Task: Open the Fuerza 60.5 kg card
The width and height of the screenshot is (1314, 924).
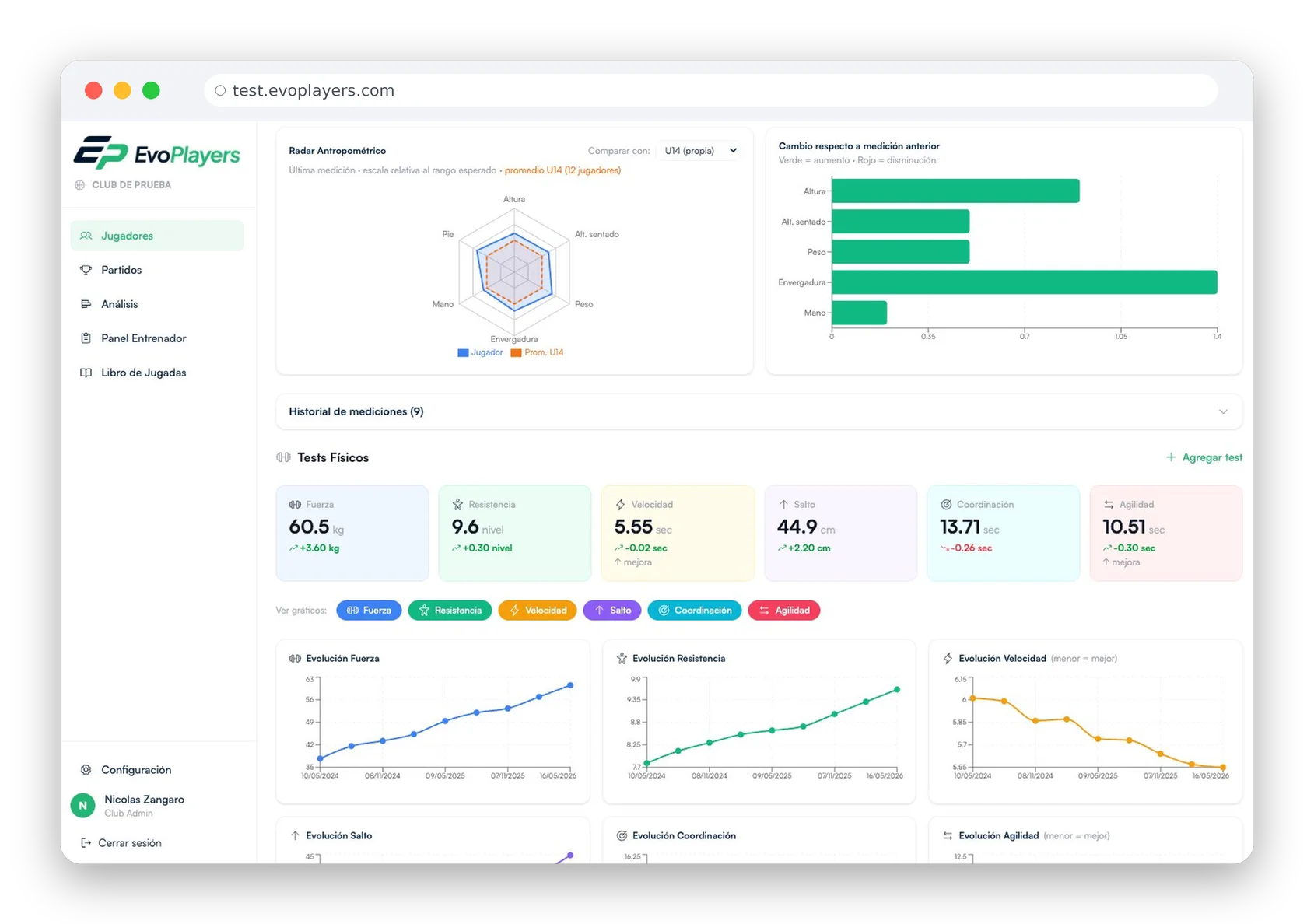Action: pyautogui.click(x=352, y=534)
